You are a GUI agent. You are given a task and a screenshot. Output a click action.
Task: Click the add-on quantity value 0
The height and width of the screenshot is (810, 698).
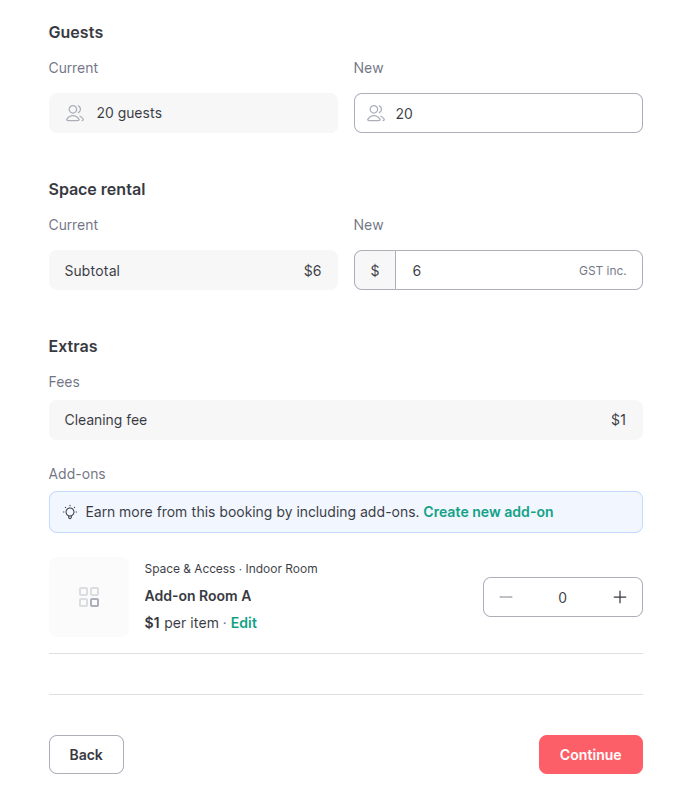point(563,598)
